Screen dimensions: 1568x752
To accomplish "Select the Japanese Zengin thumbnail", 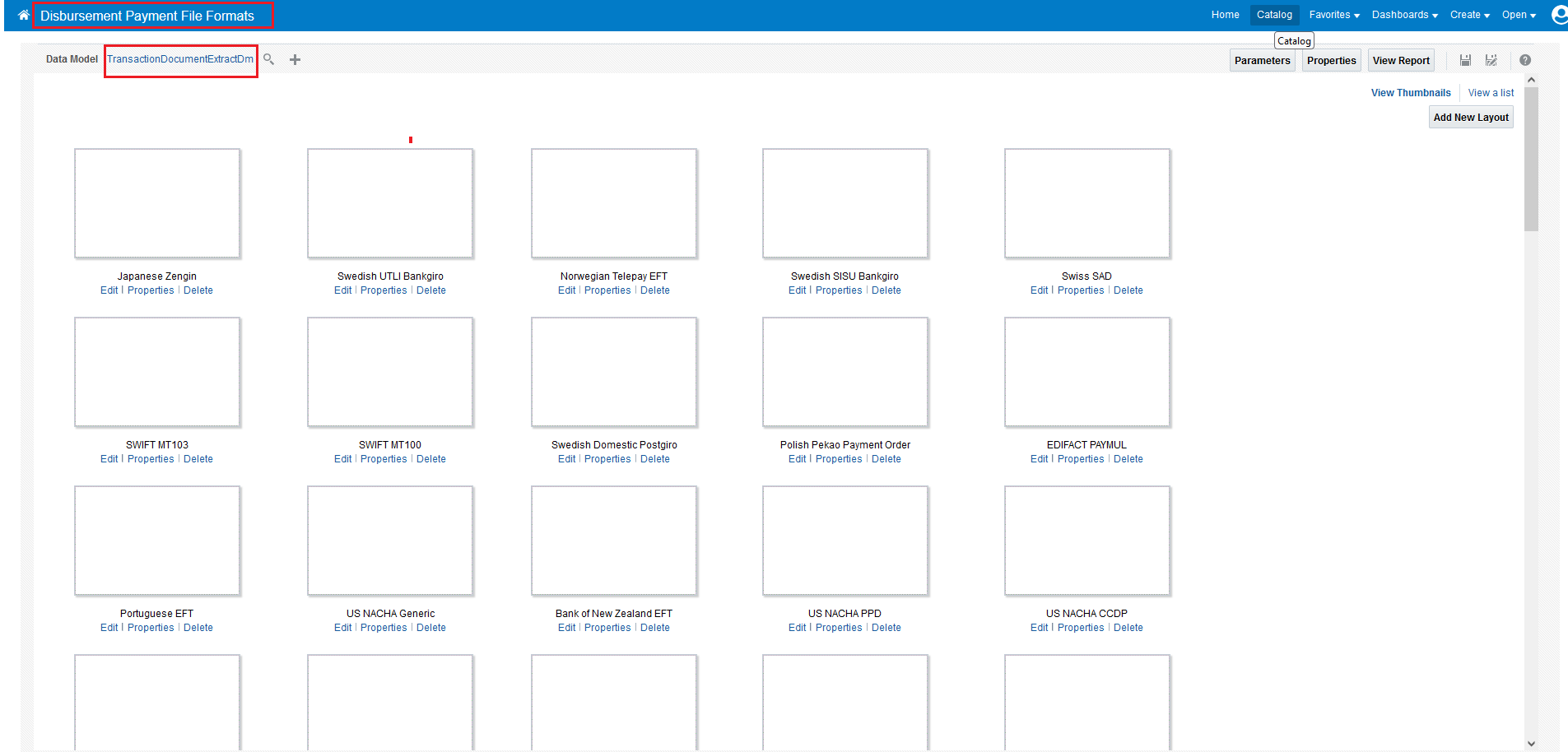I will click(x=157, y=203).
